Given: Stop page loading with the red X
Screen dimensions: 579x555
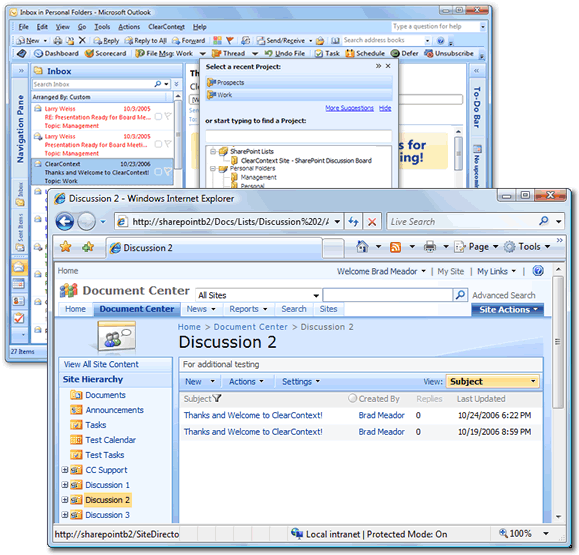Looking at the screenshot, I should [372, 222].
